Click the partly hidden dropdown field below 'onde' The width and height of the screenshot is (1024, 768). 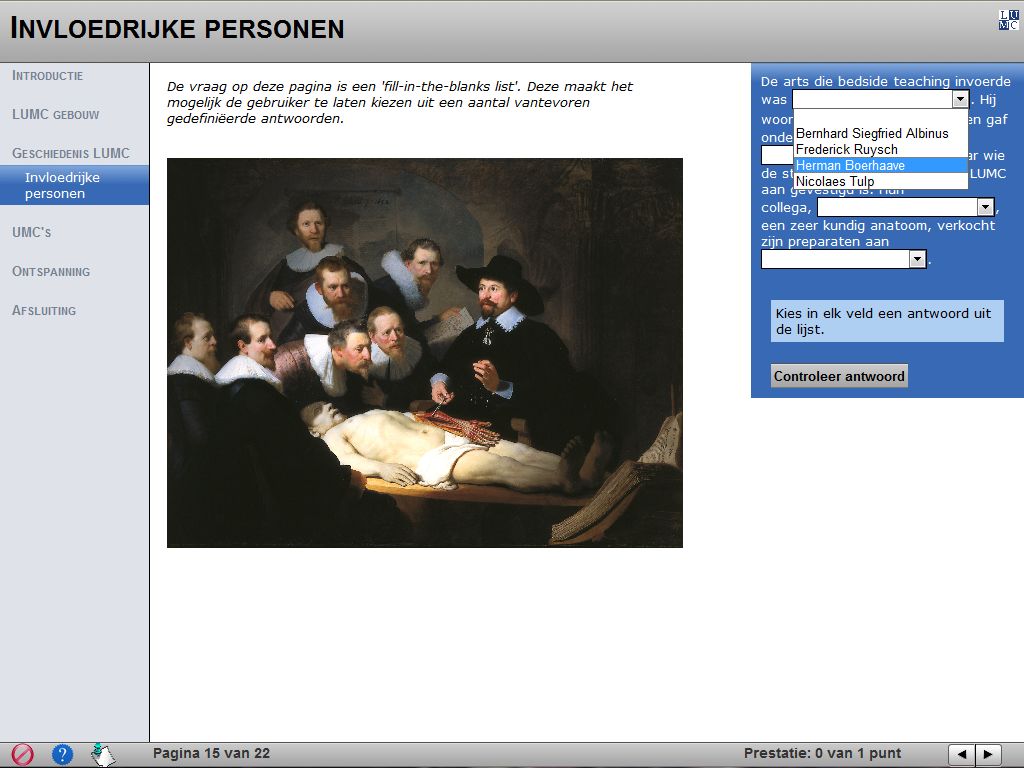777,155
